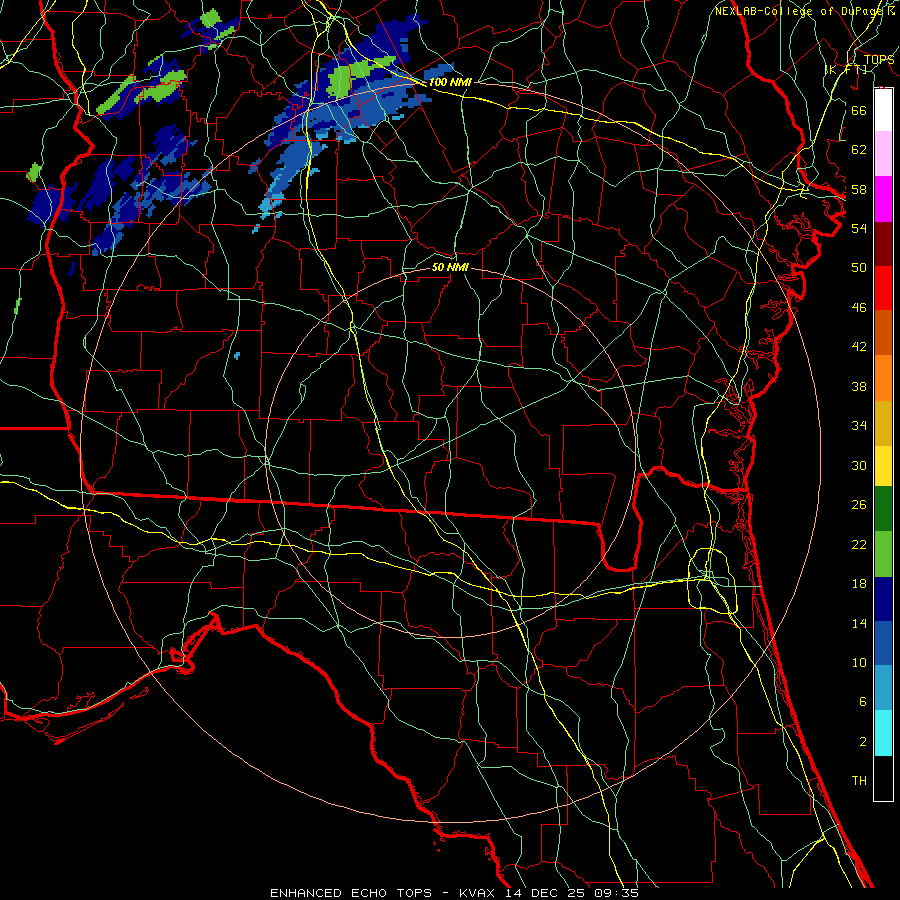The width and height of the screenshot is (900, 900).
Task: Click the "2" legend value
Action: coord(862,741)
